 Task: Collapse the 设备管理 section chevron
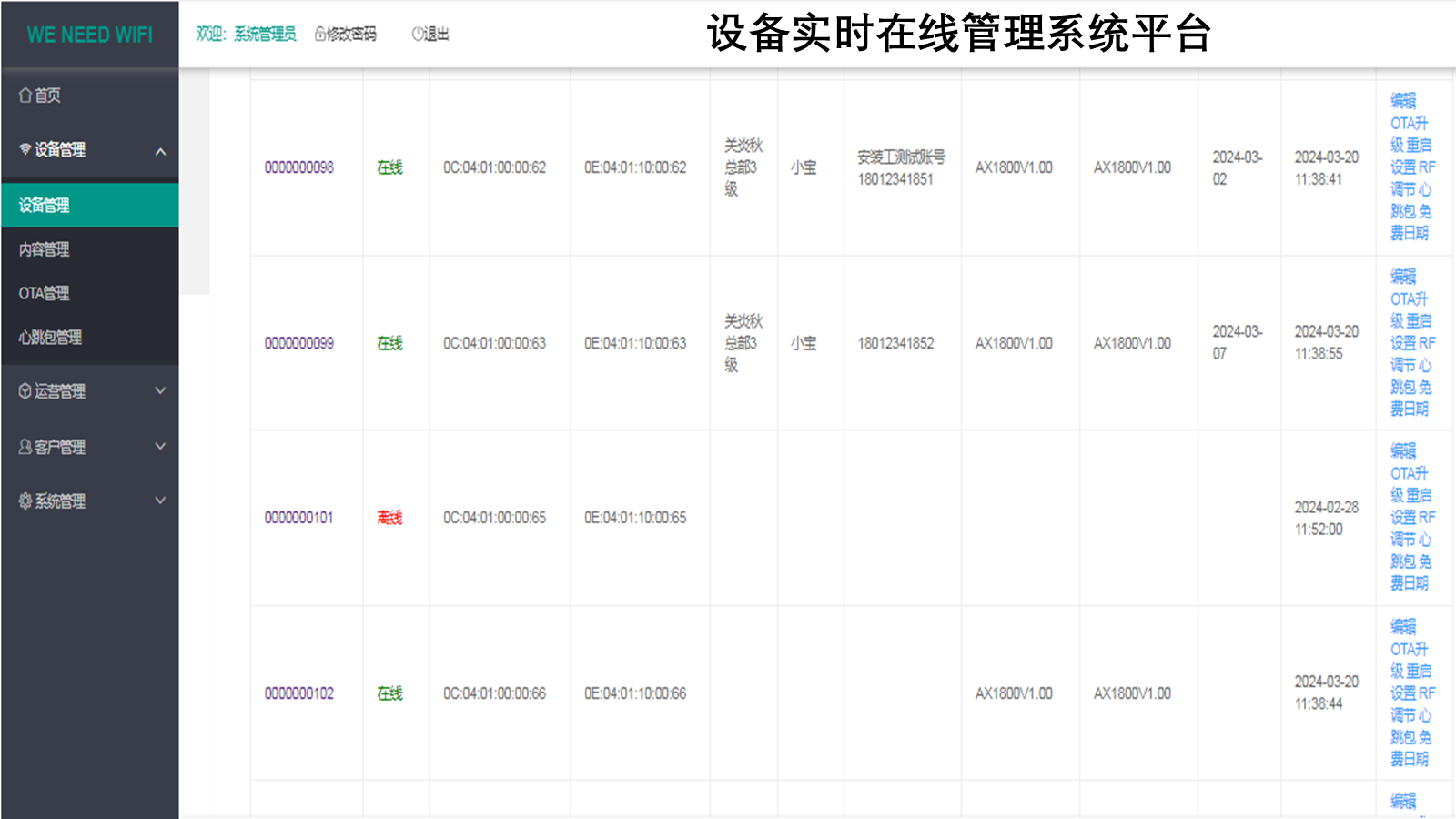pyautogui.click(x=160, y=151)
